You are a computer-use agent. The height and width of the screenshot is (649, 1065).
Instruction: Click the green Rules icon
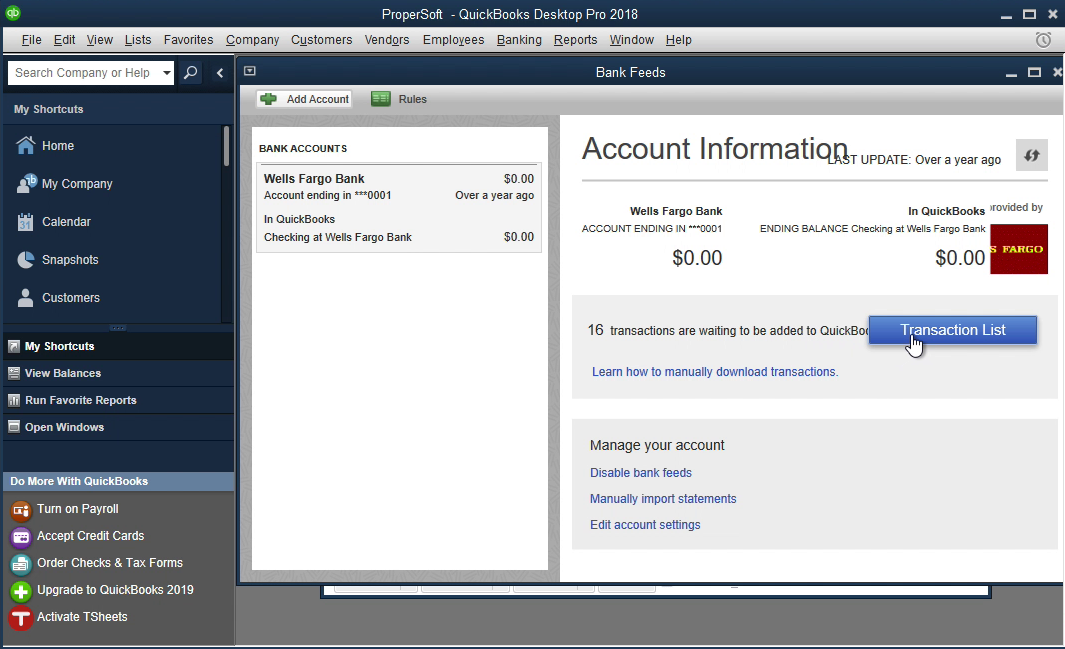380,99
